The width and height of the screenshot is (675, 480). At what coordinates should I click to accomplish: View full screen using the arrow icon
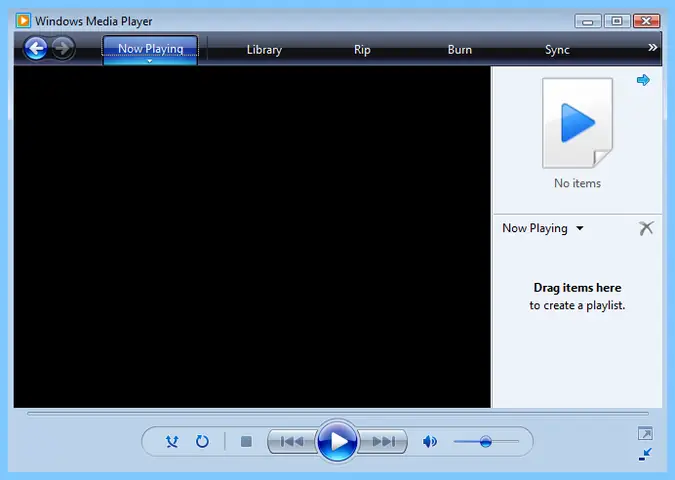click(645, 433)
